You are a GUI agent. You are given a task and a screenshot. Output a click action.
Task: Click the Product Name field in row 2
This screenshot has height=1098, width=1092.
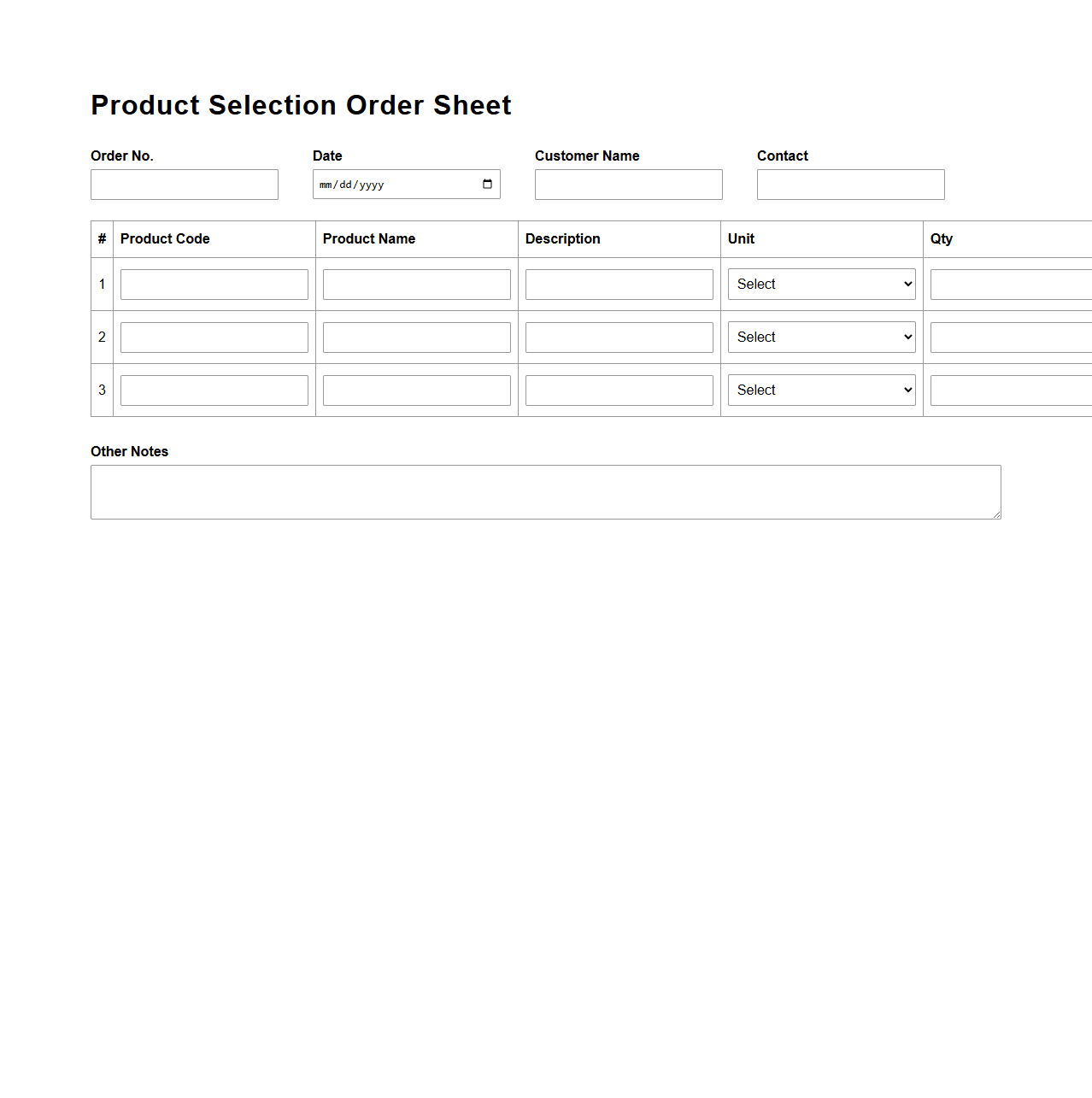[x=416, y=337]
